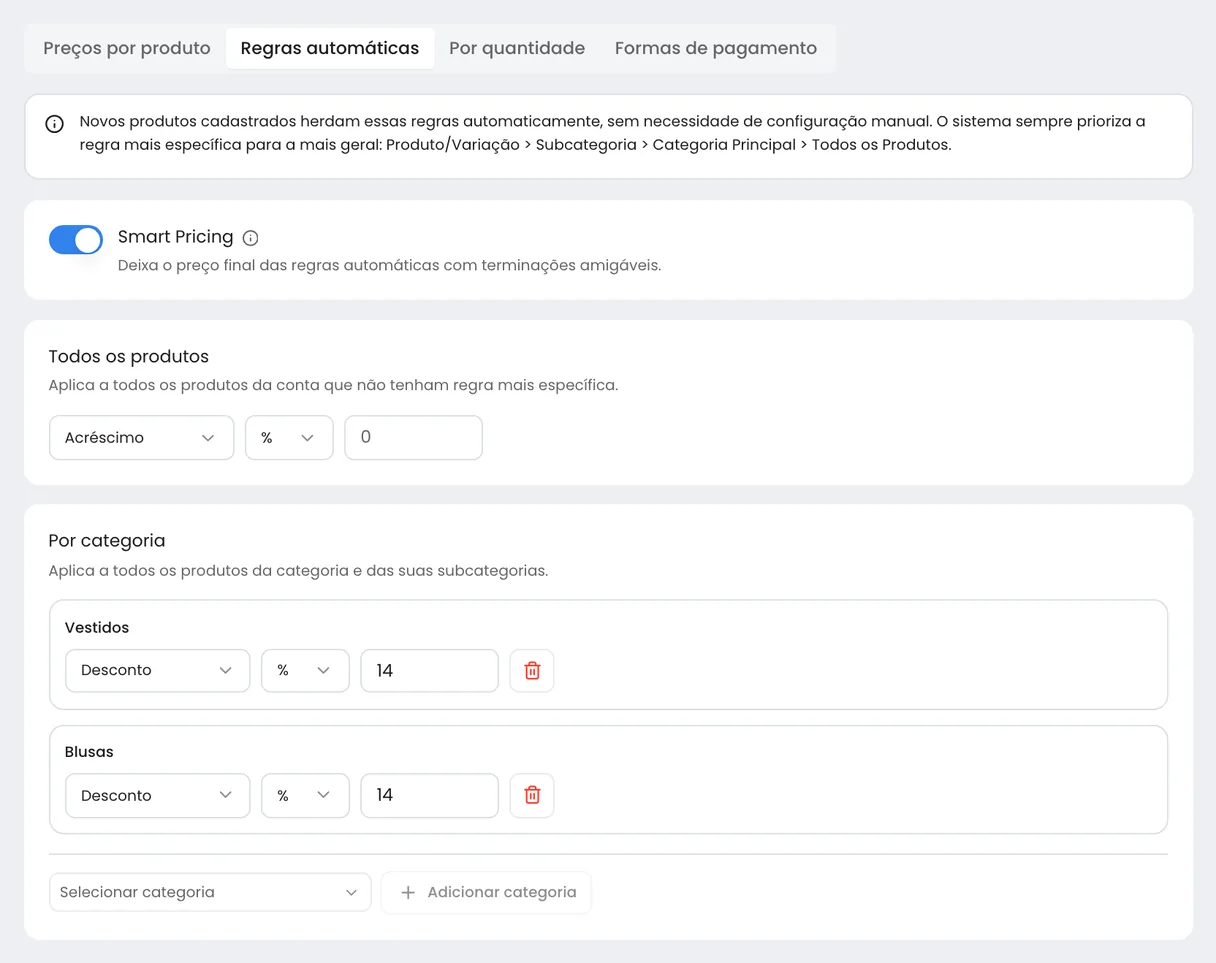
Task: Open the Acréscimo dropdown under Todos os produtos
Action: 141,438
